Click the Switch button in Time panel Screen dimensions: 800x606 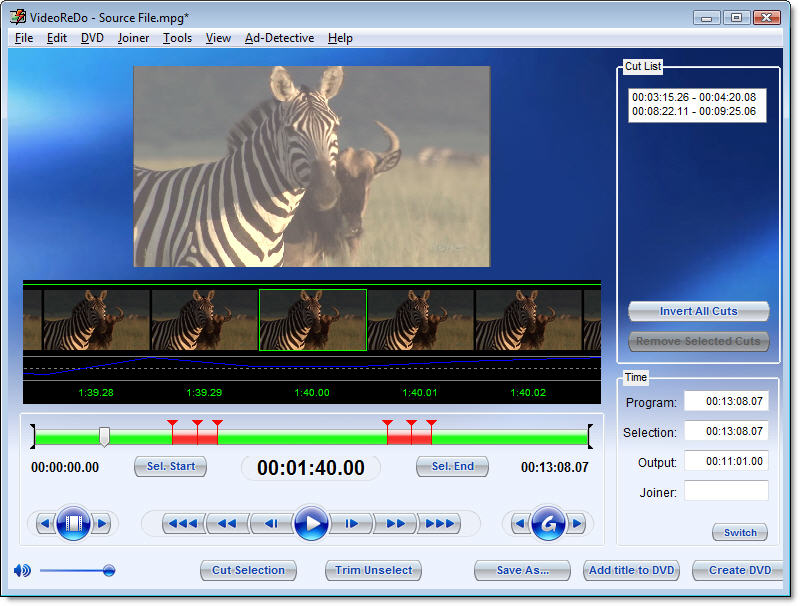[740, 532]
